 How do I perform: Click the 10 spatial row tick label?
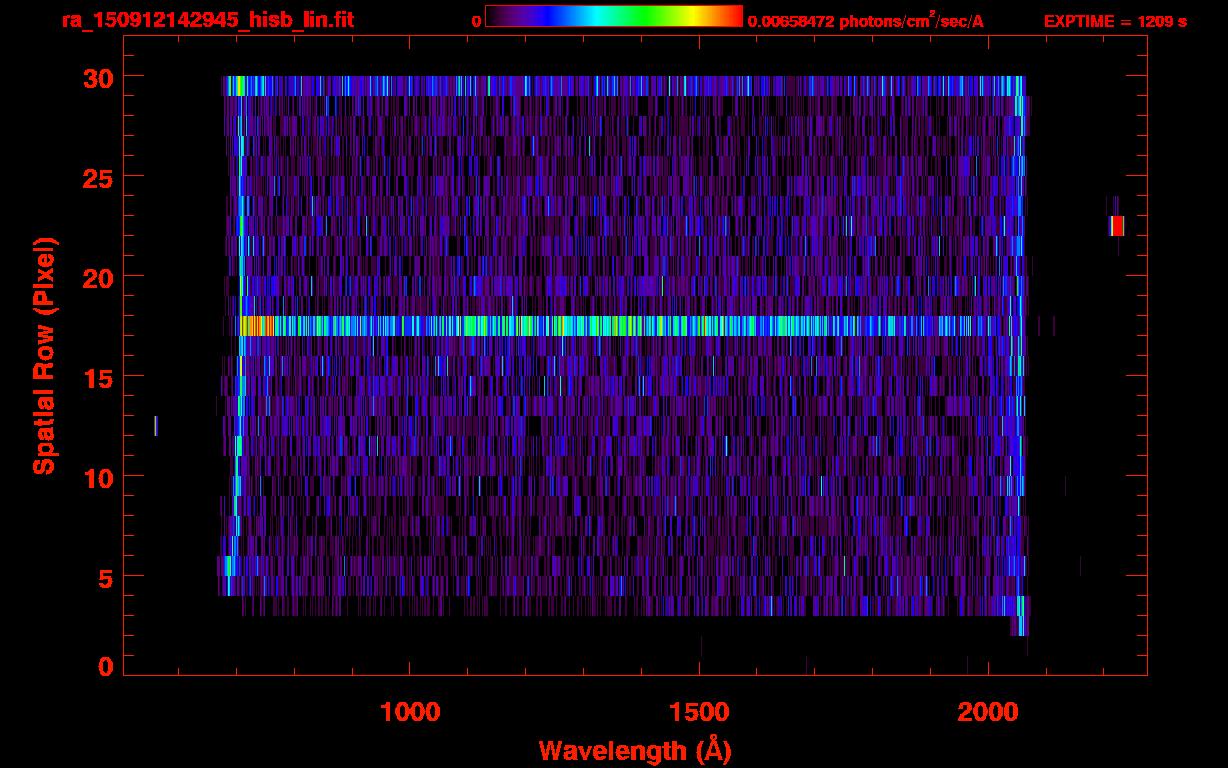(x=98, y=477)
